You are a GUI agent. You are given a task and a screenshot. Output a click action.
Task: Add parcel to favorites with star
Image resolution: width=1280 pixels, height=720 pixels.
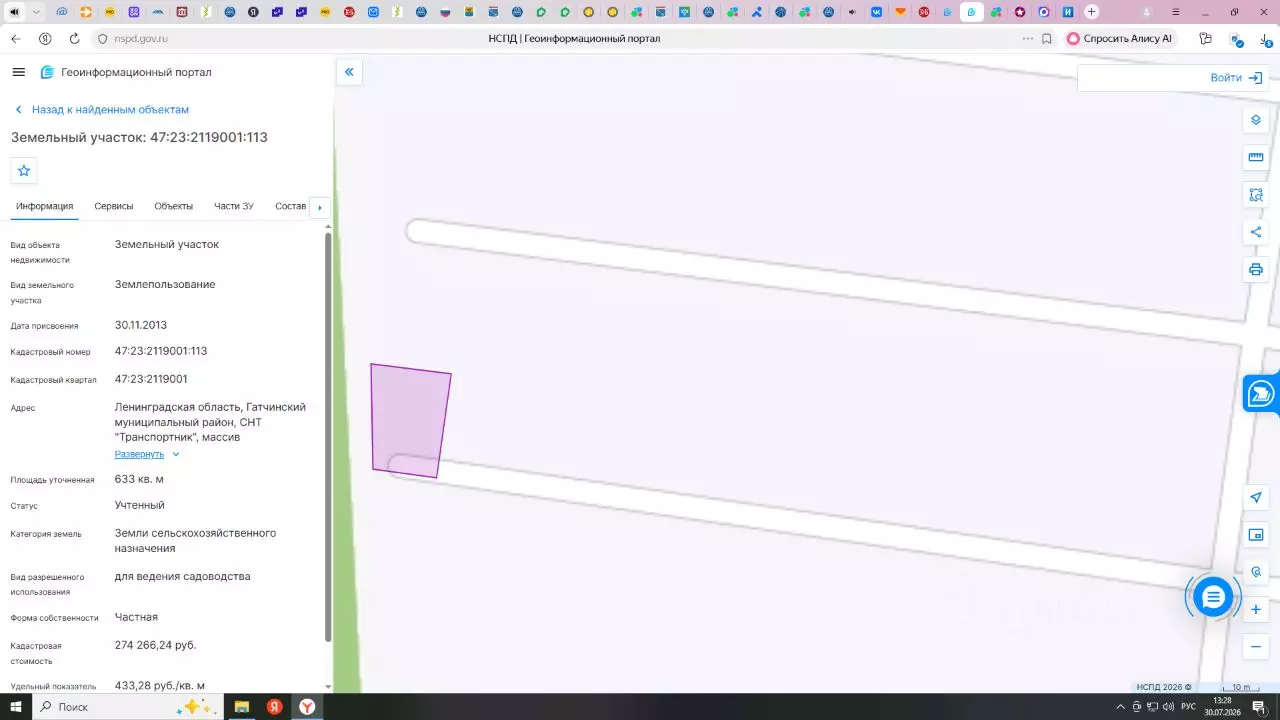point(24,171)
